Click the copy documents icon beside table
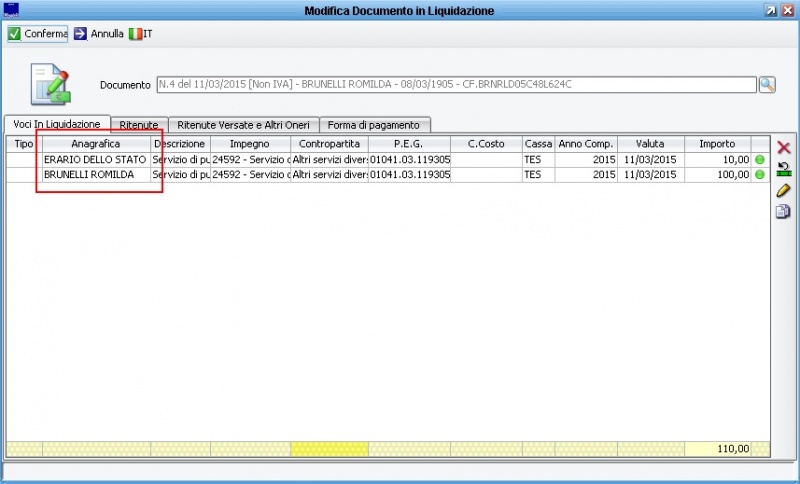Screen dimensions: 800x484 (784, 211)
